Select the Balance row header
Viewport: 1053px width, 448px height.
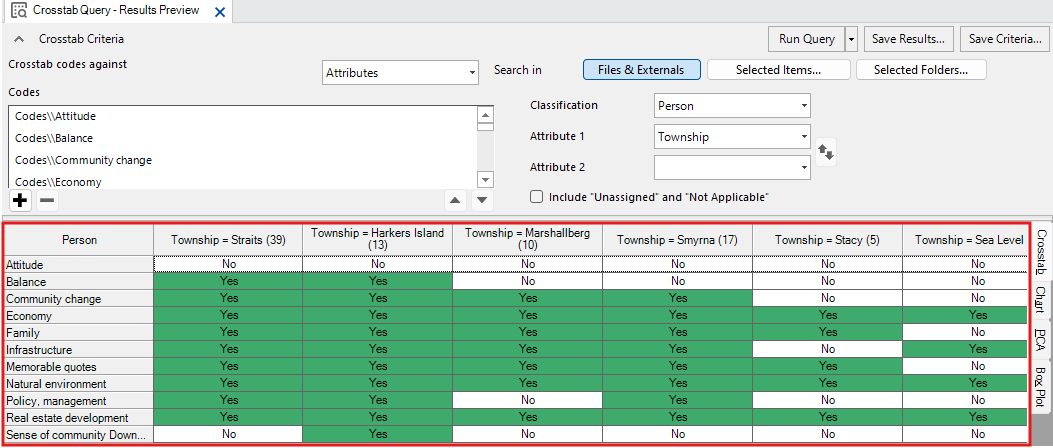pyautogui.click(x=79, y=281)
